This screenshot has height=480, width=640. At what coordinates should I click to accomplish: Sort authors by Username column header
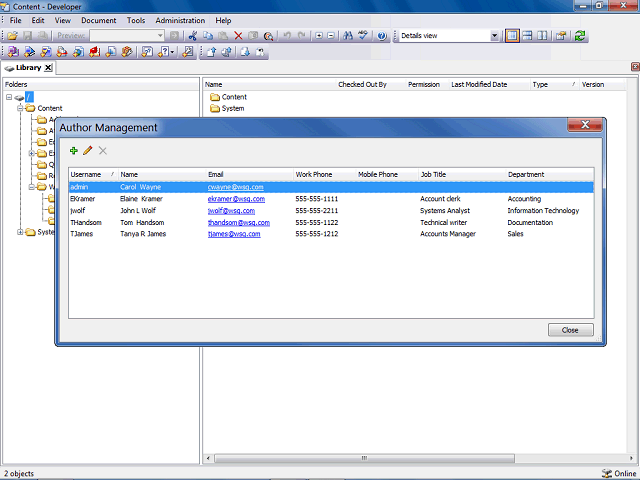[x=93, y=175]
